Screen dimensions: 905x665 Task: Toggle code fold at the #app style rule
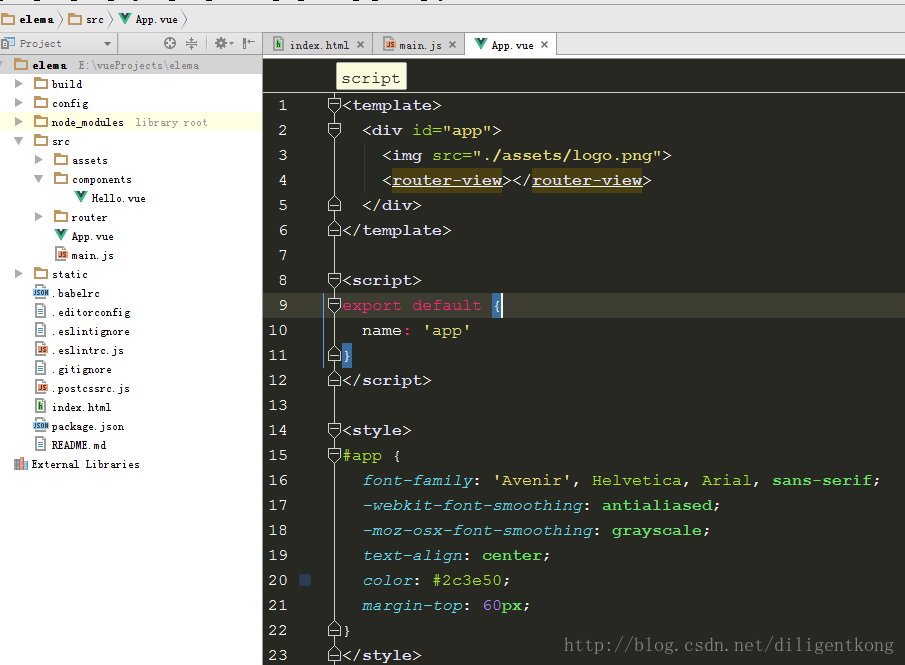(x=334, y=455)
